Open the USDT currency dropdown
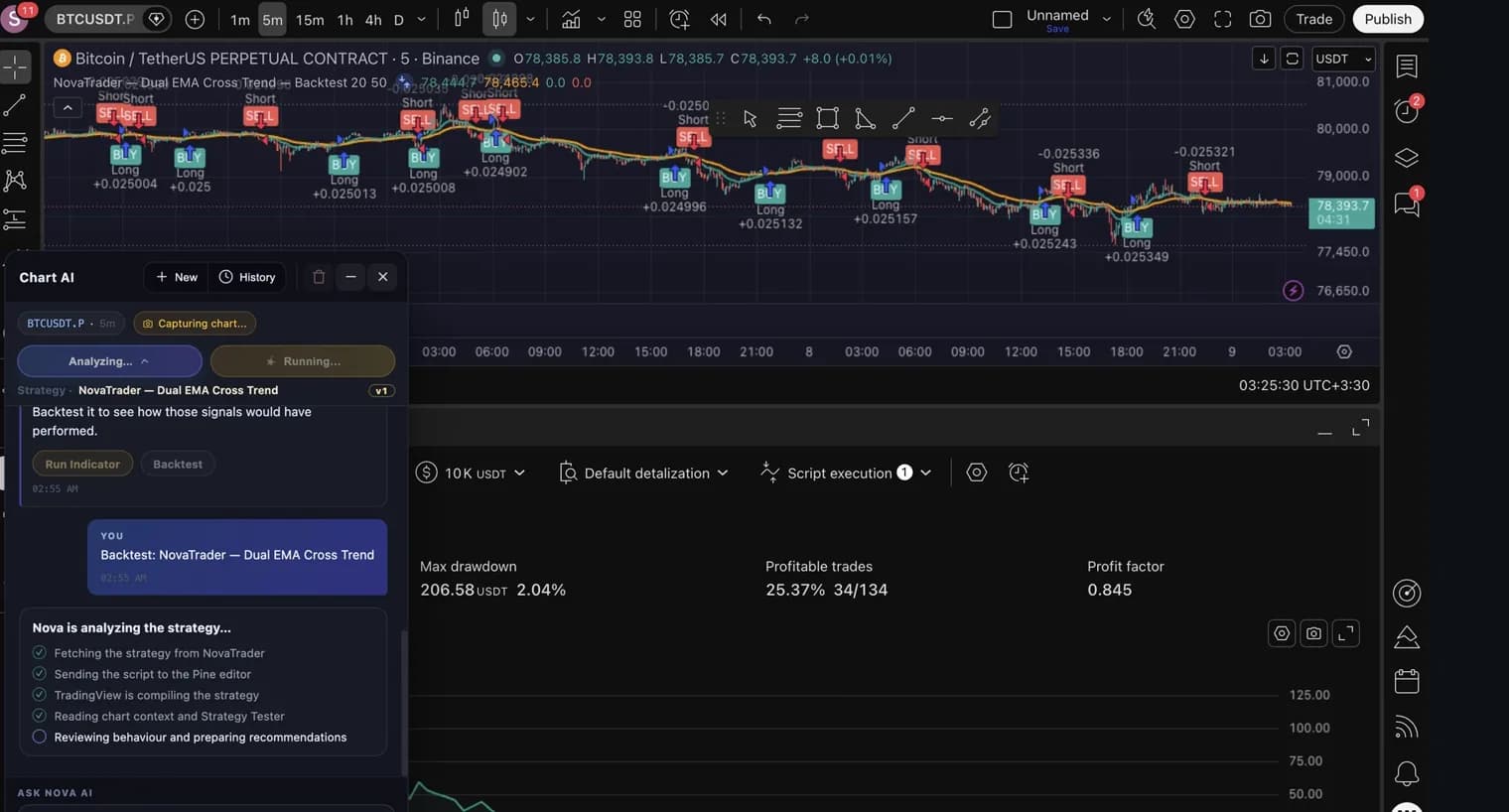This screenshot has height=812, width=1509. coord(1343,59)
